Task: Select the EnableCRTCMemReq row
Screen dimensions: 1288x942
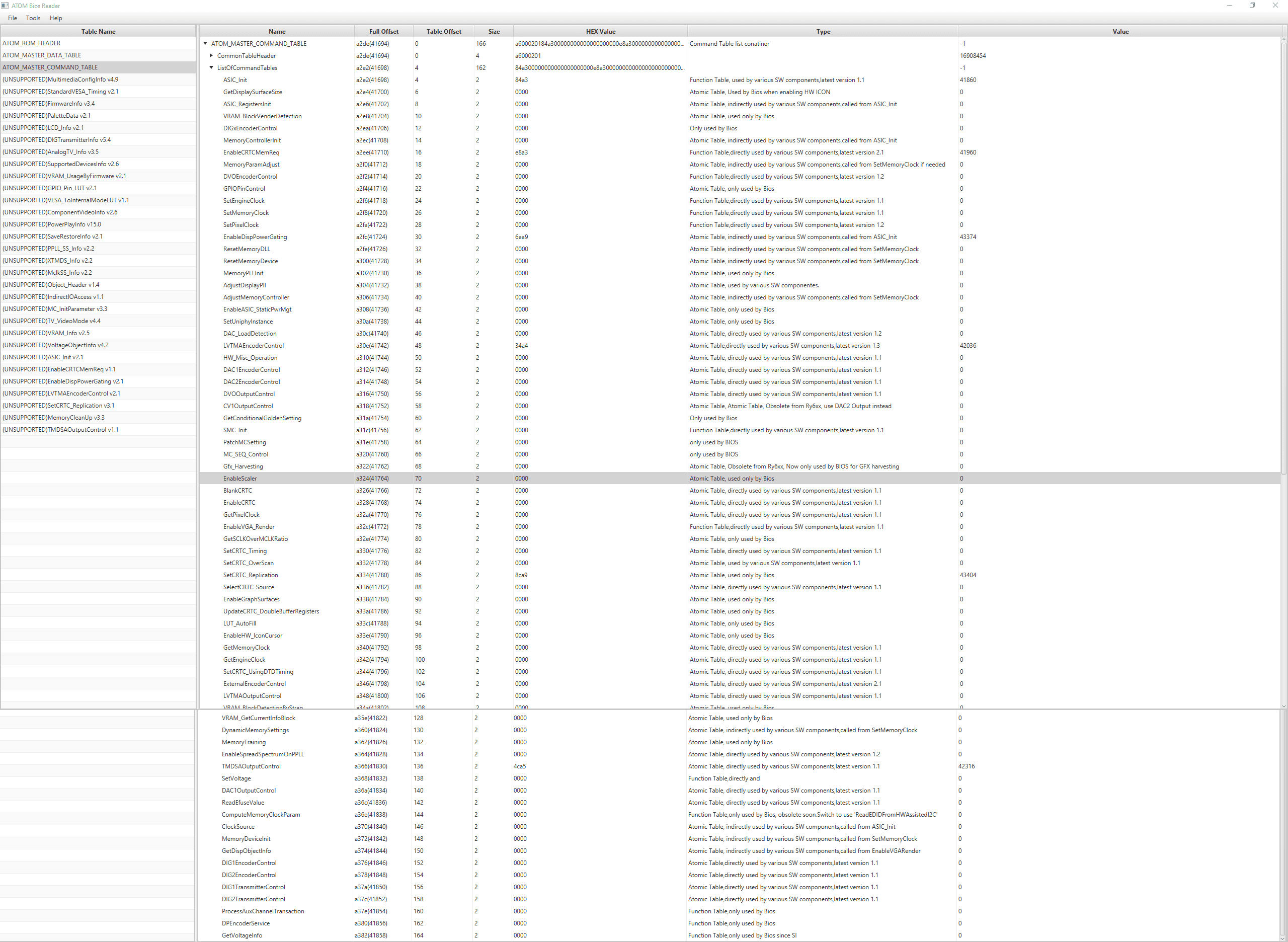Action: point(740,152)
